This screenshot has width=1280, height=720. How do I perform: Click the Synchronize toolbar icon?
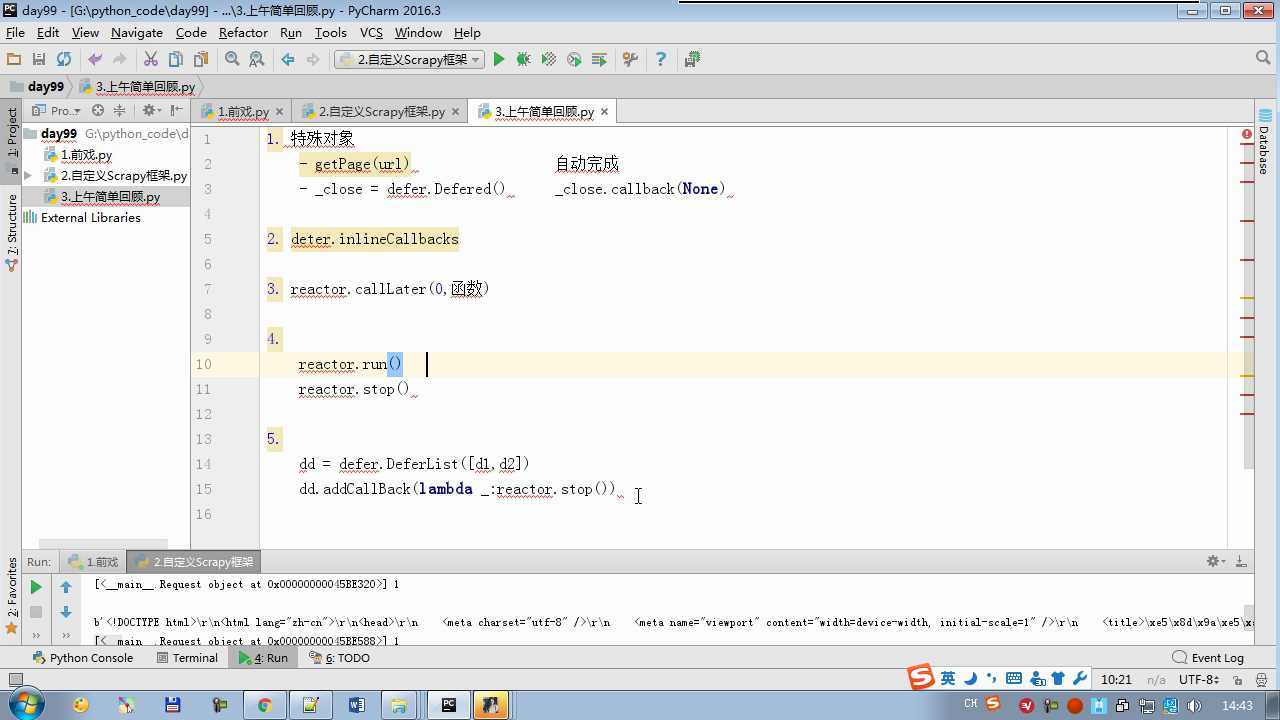click(x=64, y=60)
